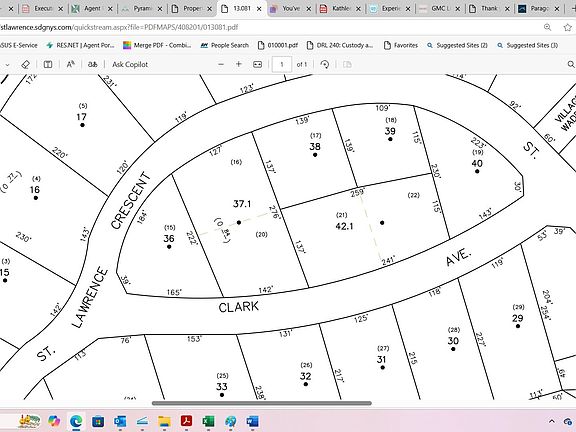Image resolution: width=576 pixels, height=432 pixels.
Task: Open the Merge PDF bookmark
Action: pyautogui.click(x=157, y=45)
